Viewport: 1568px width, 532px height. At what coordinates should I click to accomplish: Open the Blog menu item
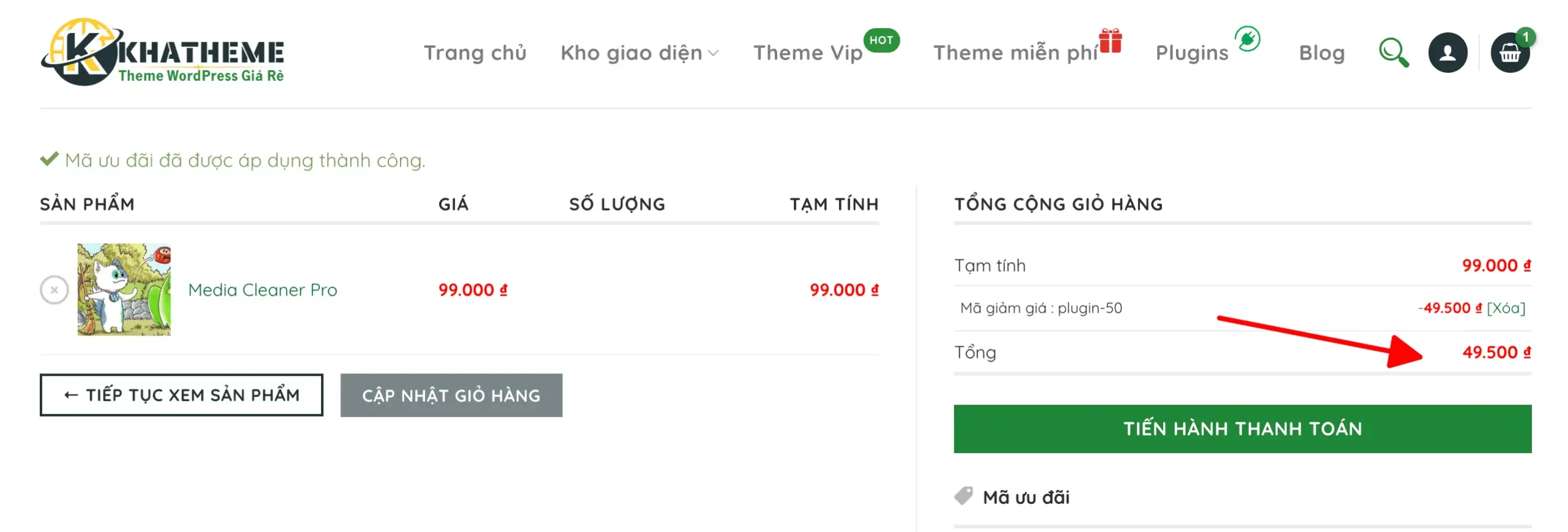(x=1321, y=53)
